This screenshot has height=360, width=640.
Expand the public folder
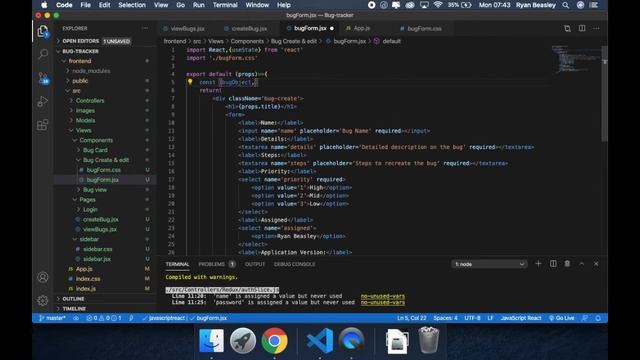(80, 81)
